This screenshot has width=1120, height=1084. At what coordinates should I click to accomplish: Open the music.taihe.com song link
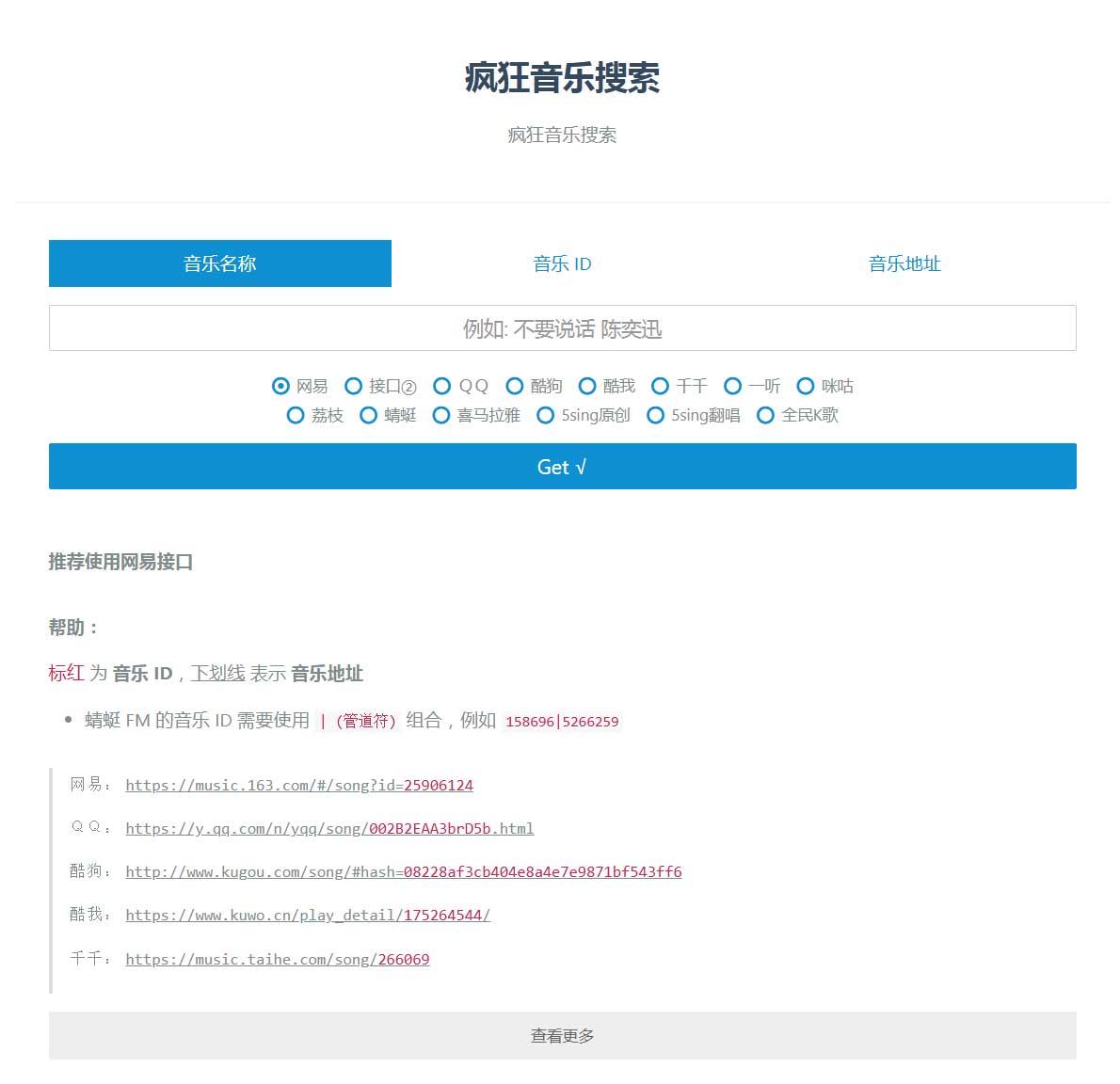278,959
